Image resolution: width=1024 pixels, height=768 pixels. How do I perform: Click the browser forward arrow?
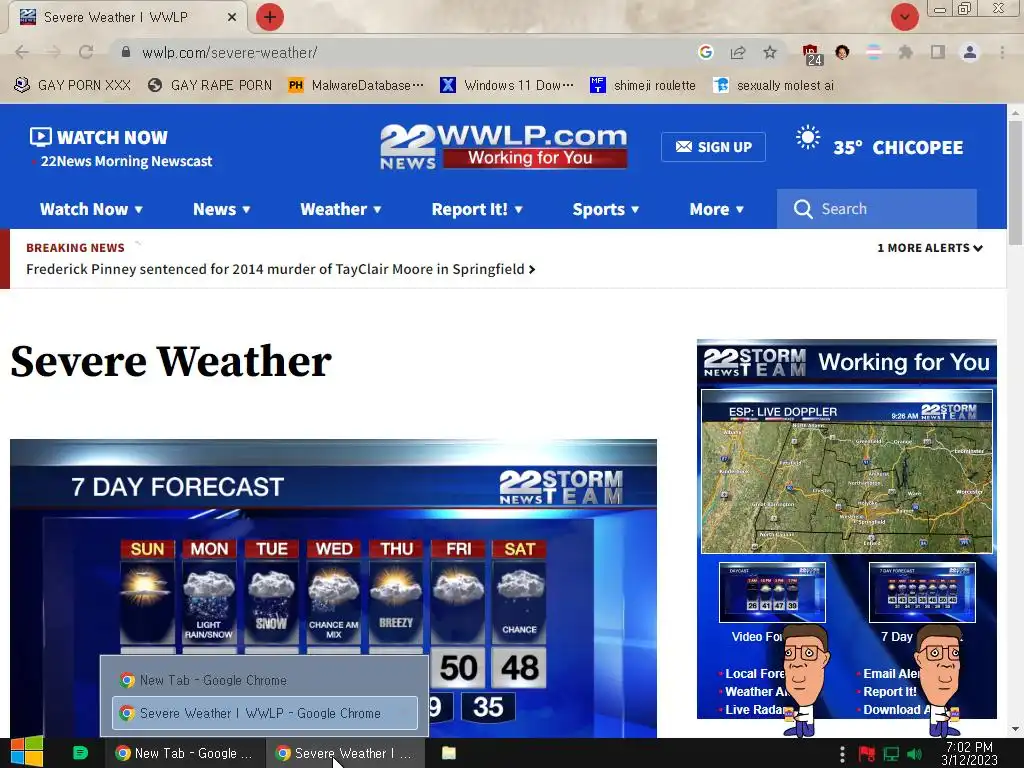(x=54, y=52)
